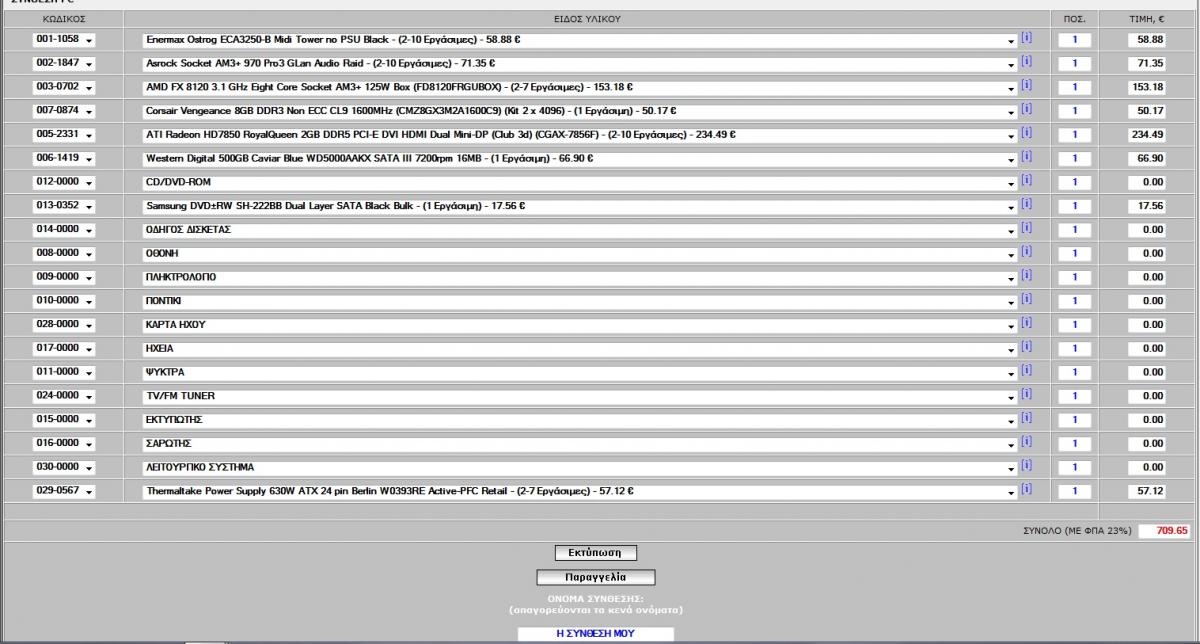1200x644 pixels.
Task: Expand code dropdown 024-0000
Action: tap(64, 396)
